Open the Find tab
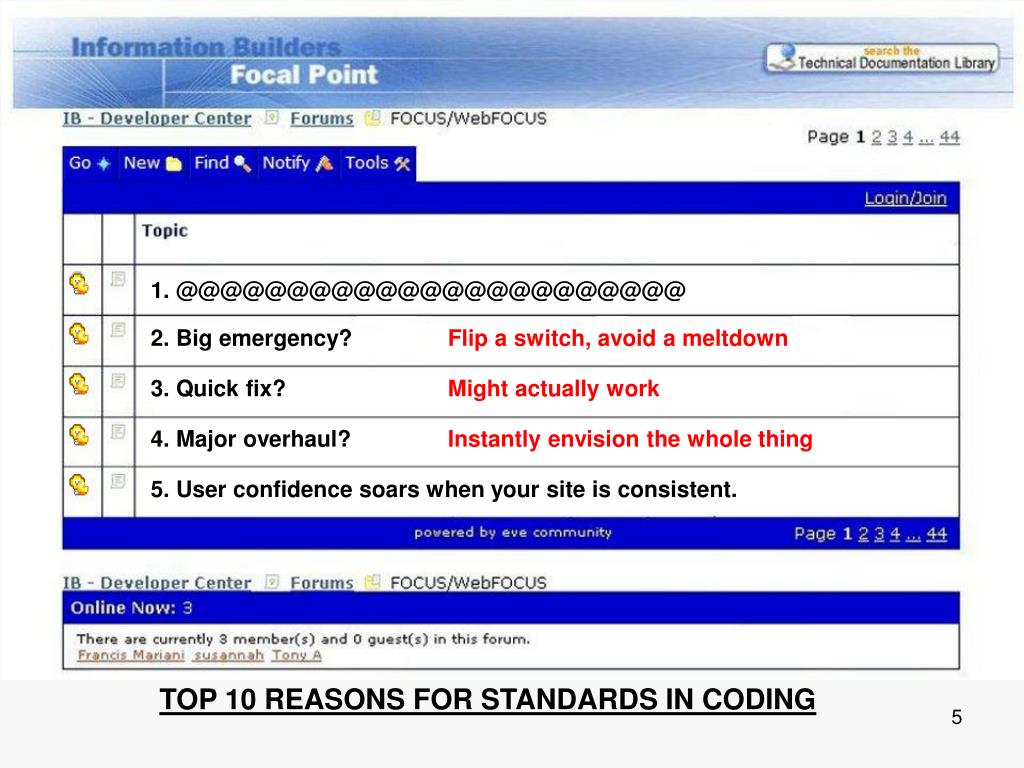This screenshot has width=1024, height=768. pos(223,163)
